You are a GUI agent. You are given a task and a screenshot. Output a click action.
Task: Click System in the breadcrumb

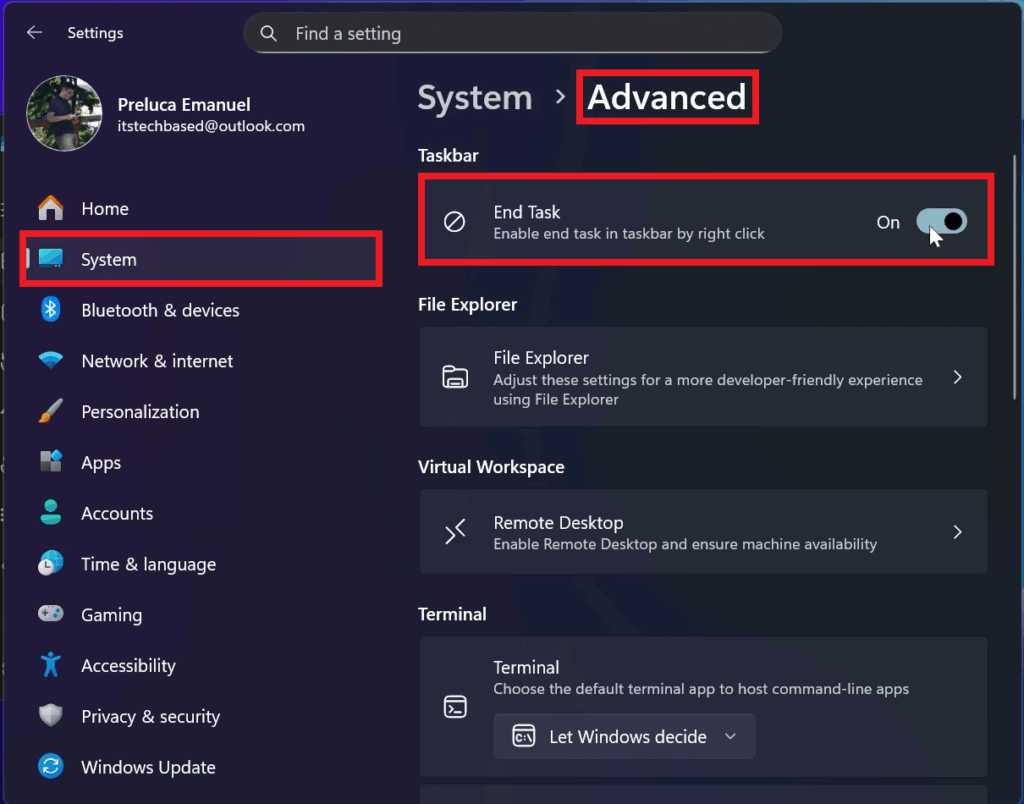click(474, 98)
